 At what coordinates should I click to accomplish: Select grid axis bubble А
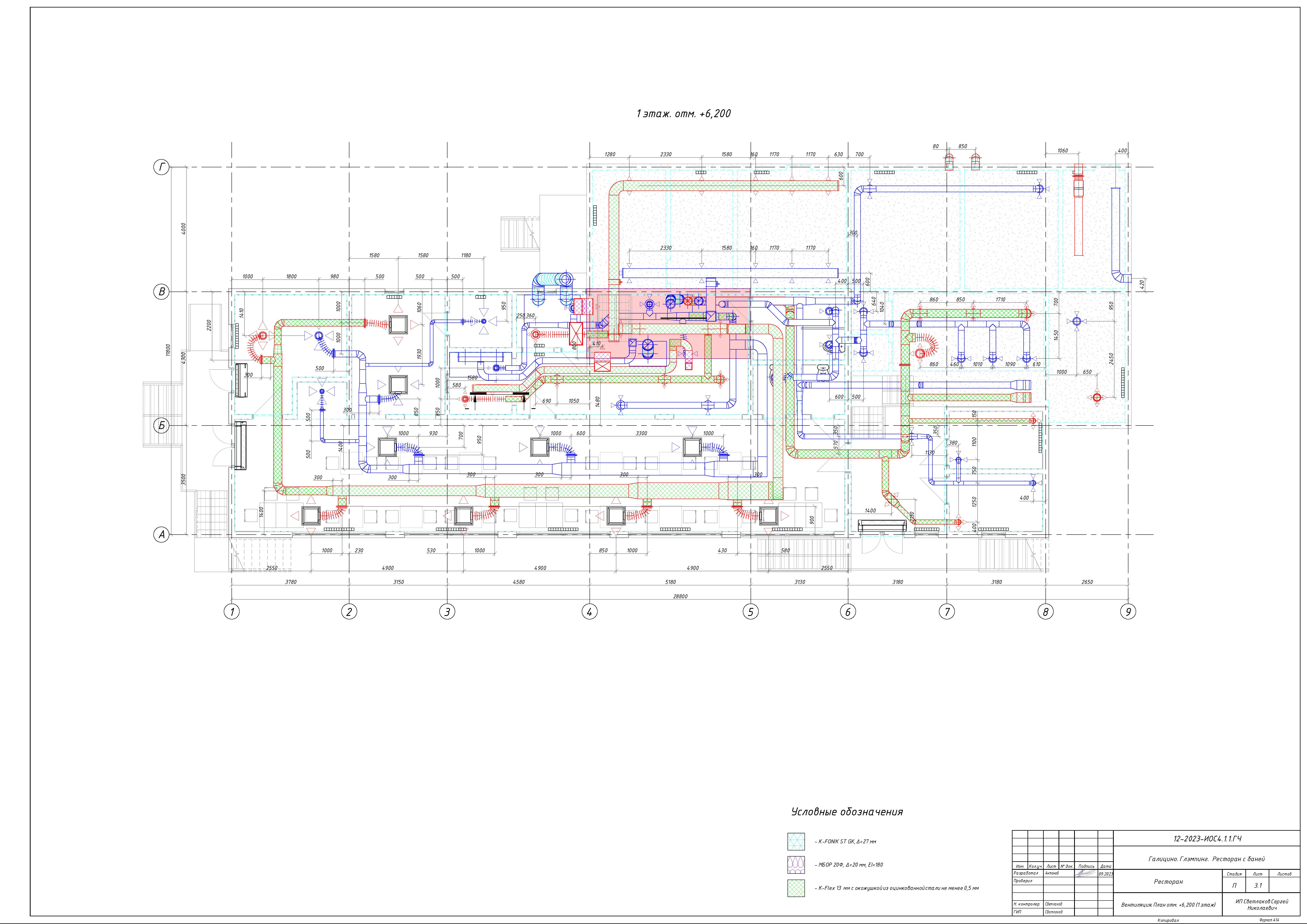click(x=162, y=535)
